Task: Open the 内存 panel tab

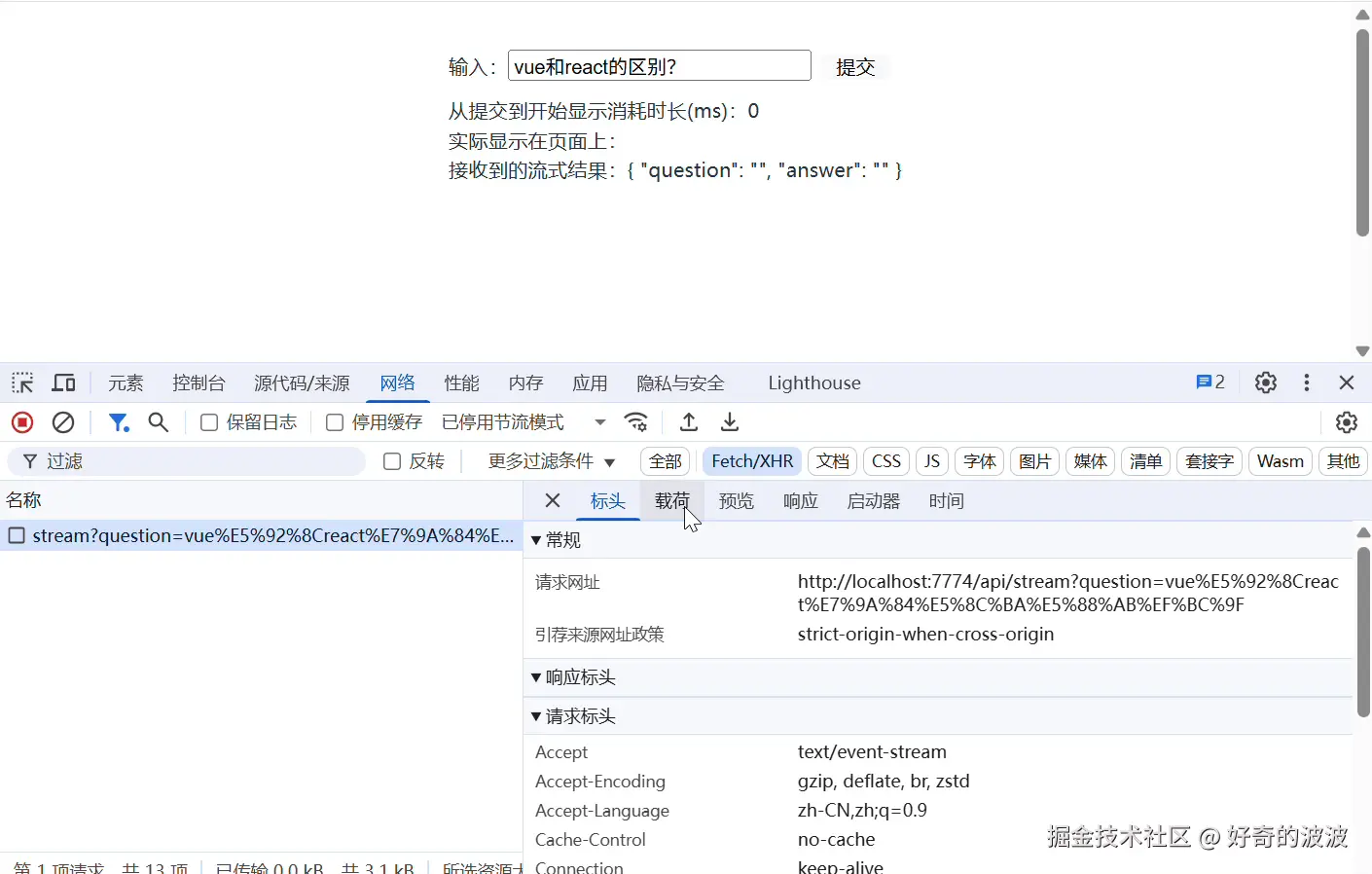Action: tap(526, 382)
